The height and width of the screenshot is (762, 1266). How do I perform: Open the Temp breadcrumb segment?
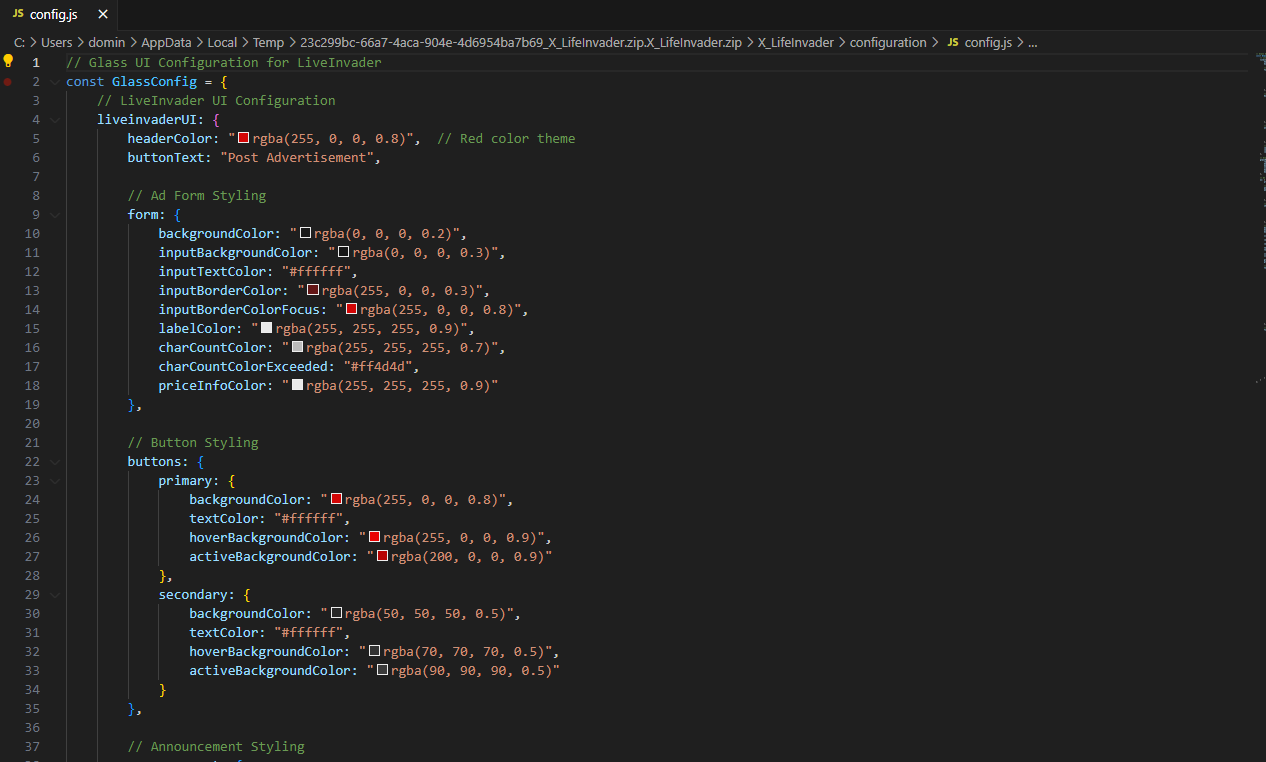(x=268, y=42)
